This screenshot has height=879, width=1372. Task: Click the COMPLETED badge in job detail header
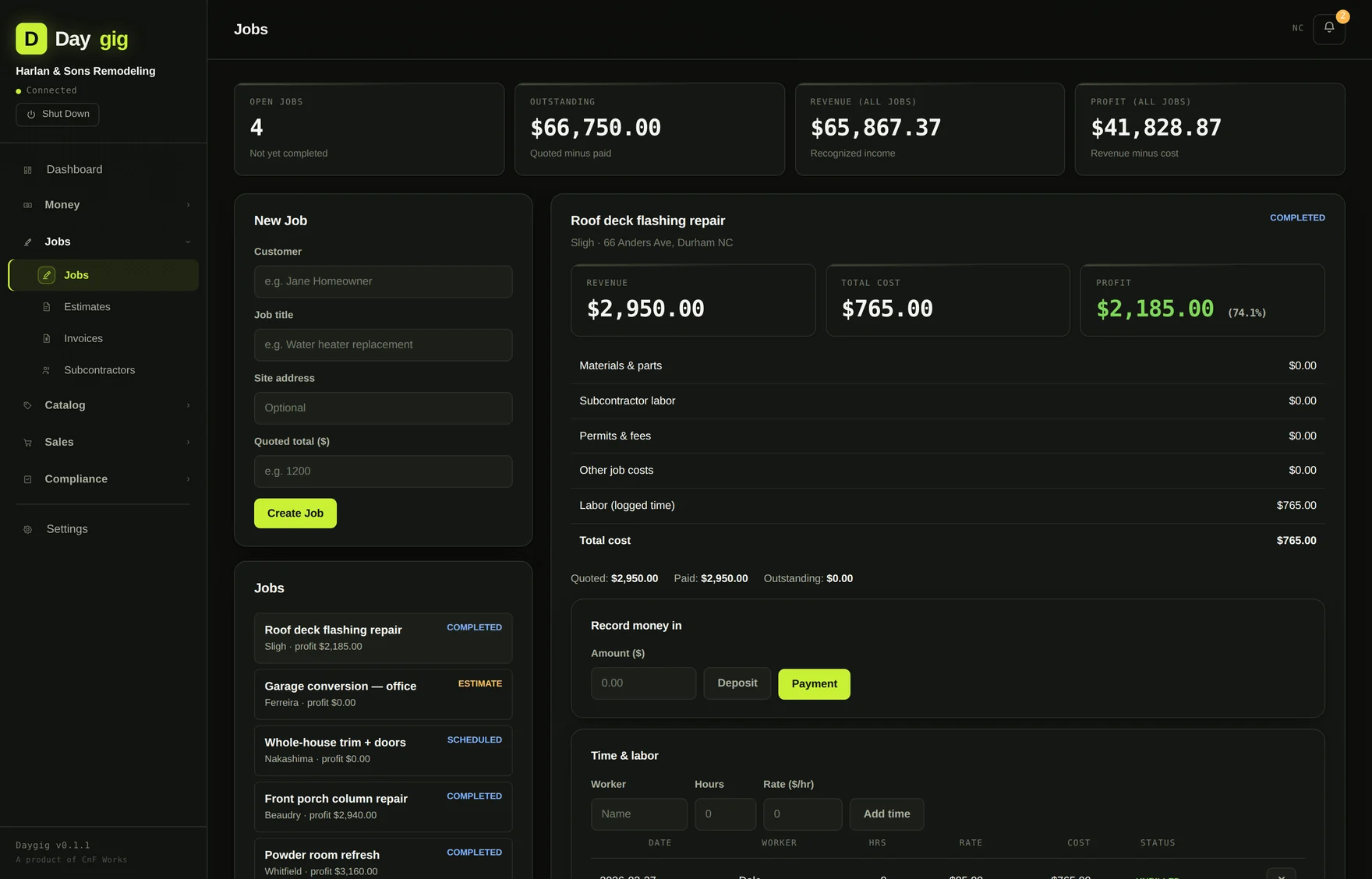tap(1297, 218)
